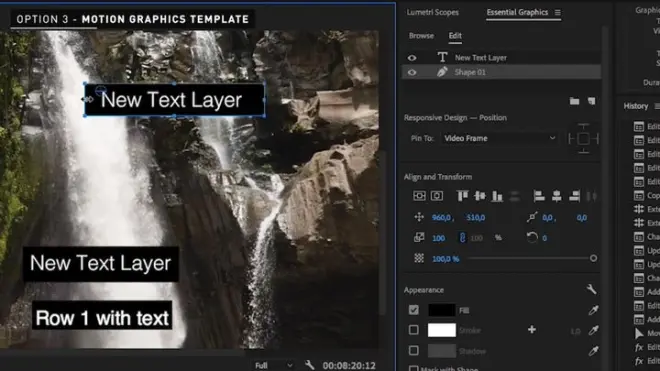
Task: Open the Essential Graphics panel menu
Action: [x=557, y=13]
